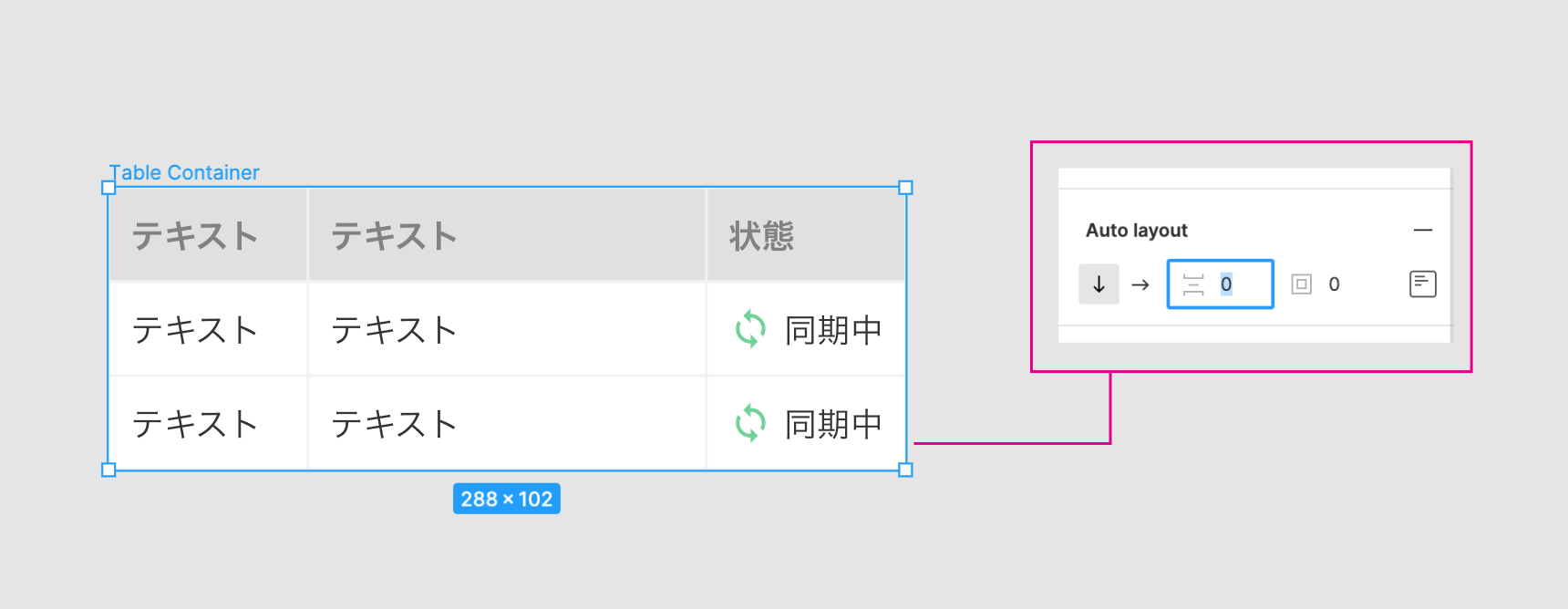1568x609 pixels.
Task: Select the 状態 header cell
Action: tap(761, 236)
